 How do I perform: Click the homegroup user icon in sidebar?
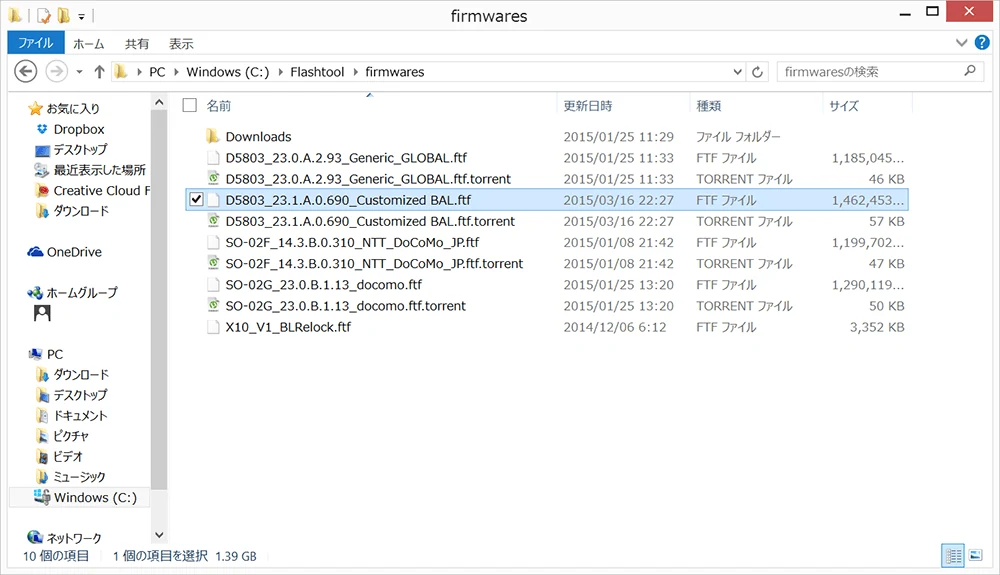click(x=42, y=313)
